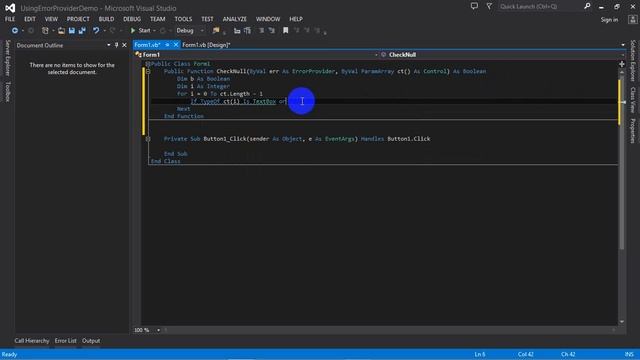Click the Open File folder icon
Image resolution: width=640 pixels, height=360 pixels.
pyautogui.click(x=61, y=31)
